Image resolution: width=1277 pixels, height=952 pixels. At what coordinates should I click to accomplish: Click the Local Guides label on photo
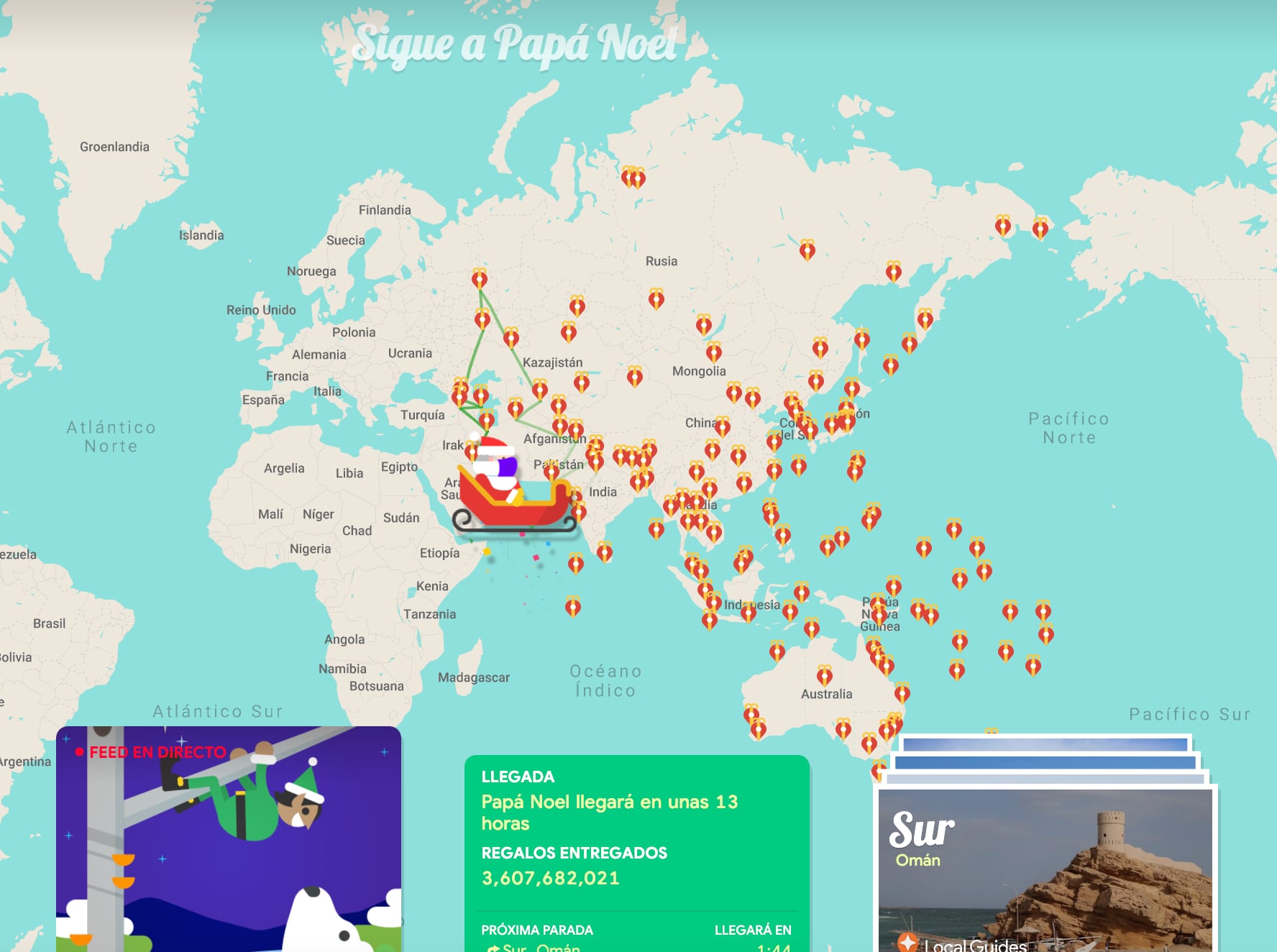(x=974, y=945)
